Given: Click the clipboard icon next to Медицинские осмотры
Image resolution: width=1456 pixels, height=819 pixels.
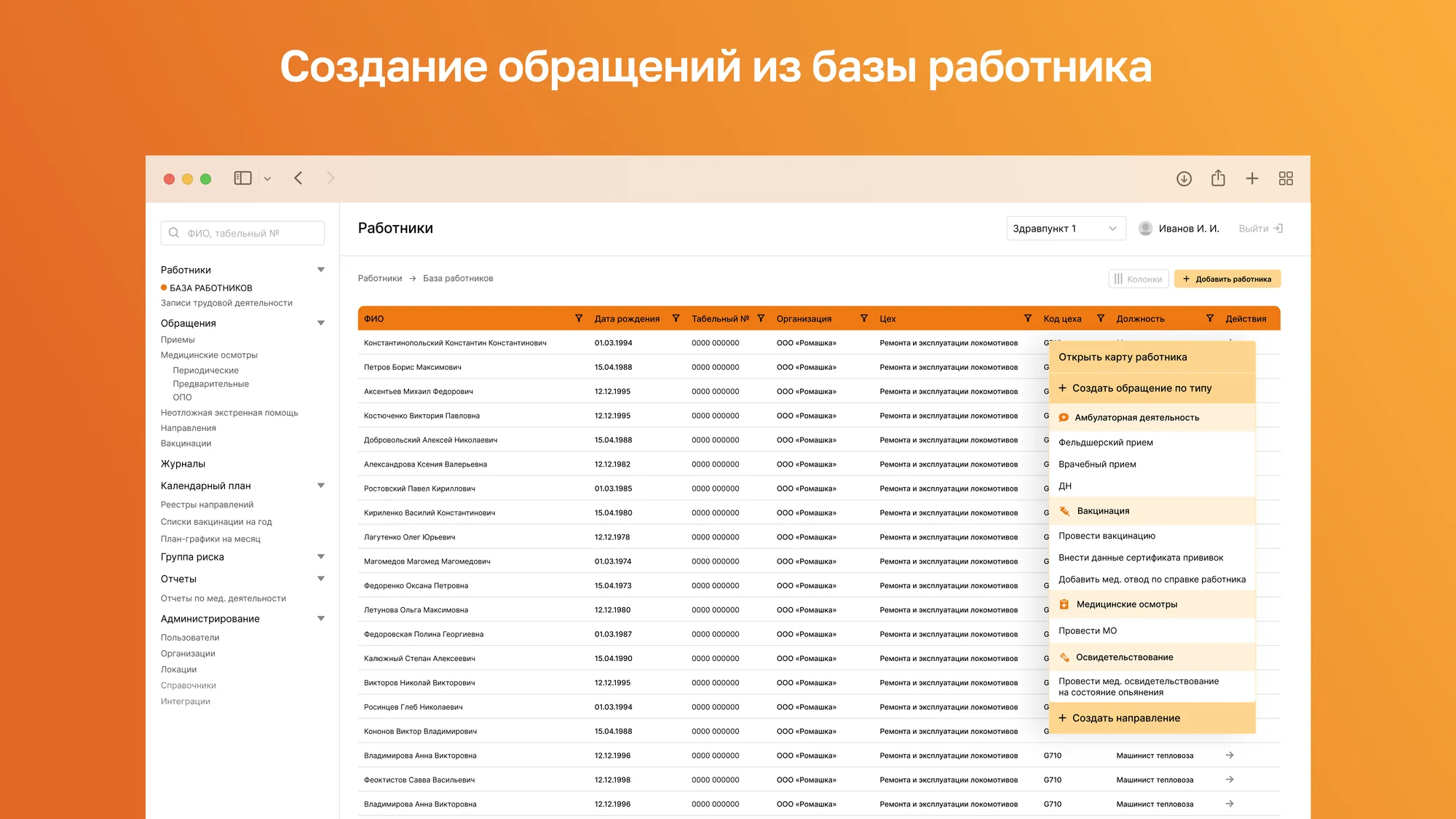Looking at the screenshot, I should (1064, 604).
